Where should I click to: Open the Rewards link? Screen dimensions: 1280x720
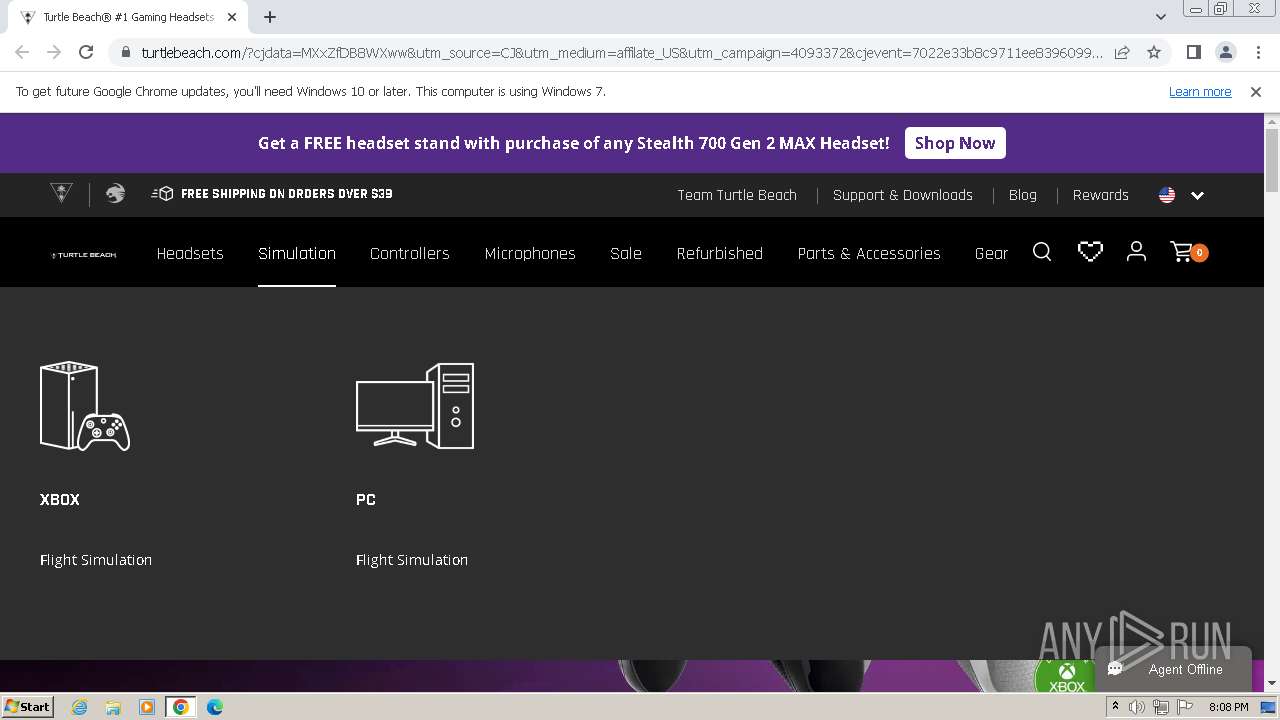coord(1100,195)
